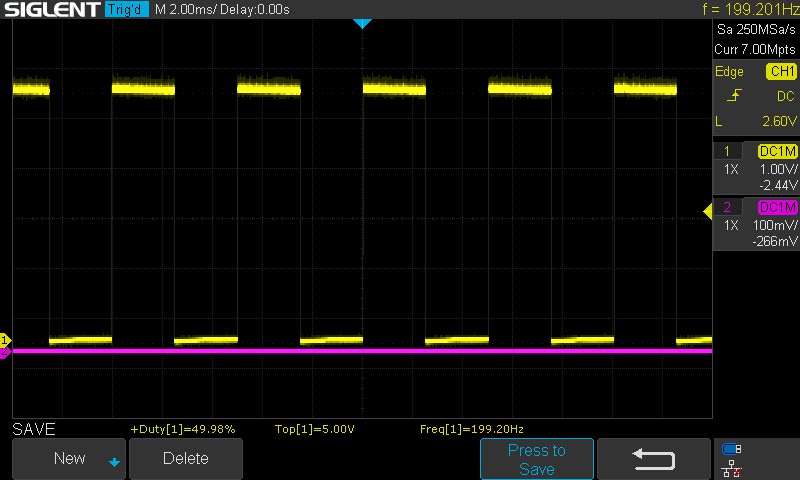Screen dimensions: 800x480
Task: Click the USB device status icon
Action: click(x=731, y=449)
